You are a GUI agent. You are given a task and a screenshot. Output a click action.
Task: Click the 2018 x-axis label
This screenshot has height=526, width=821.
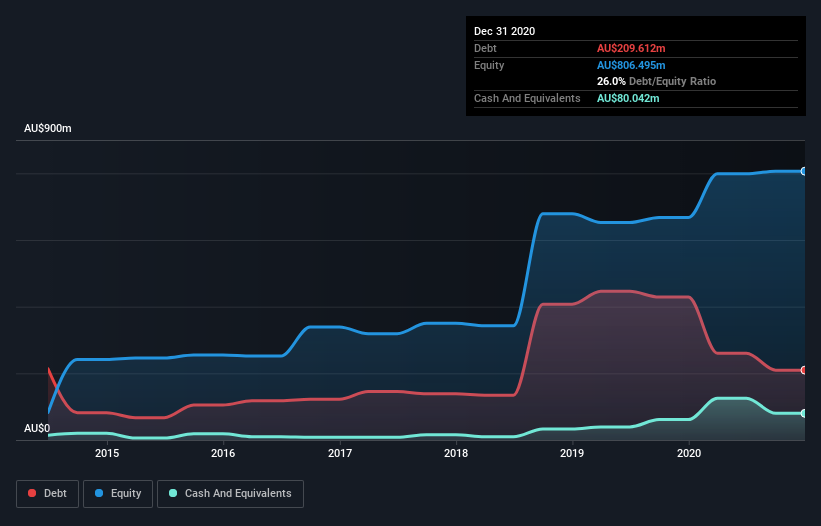pyautogui.click(x=456, y=453)
